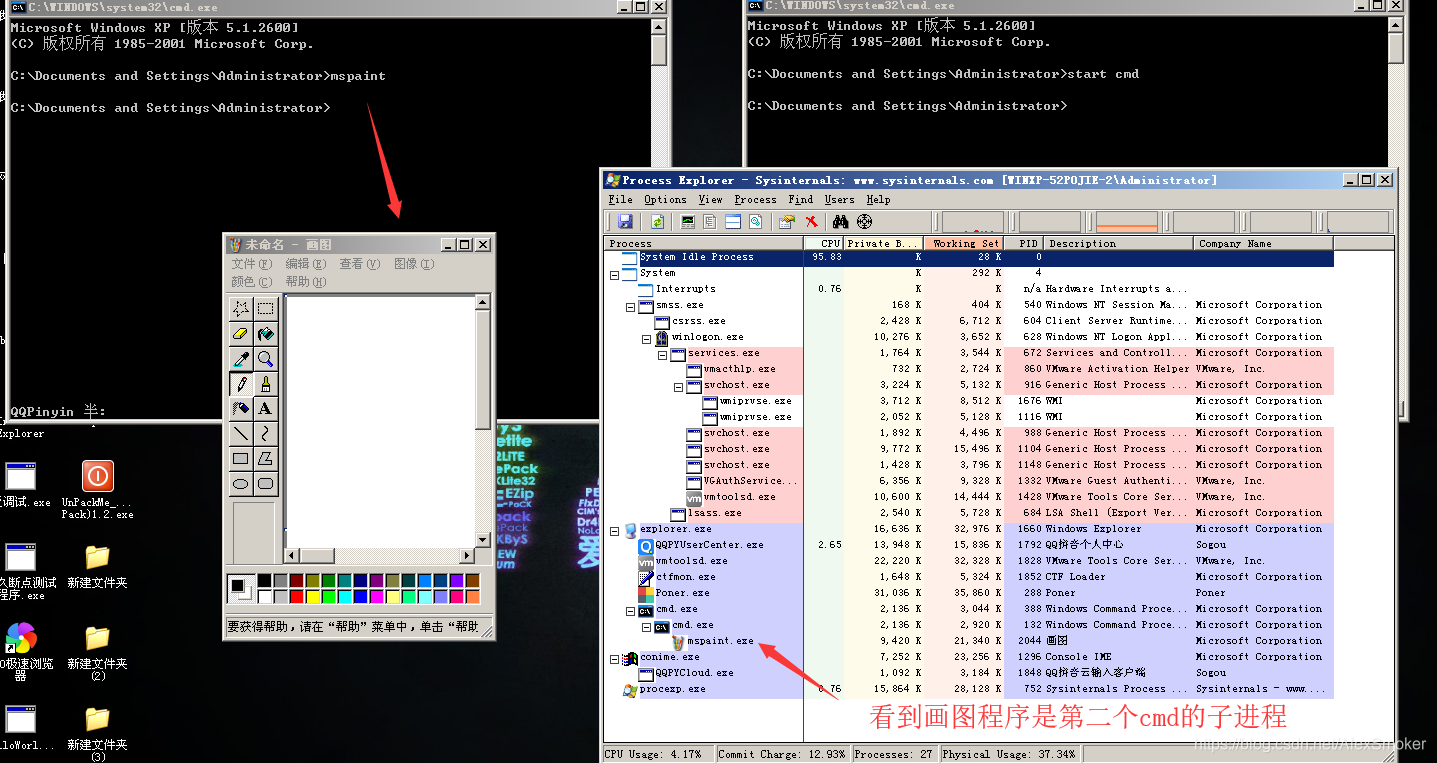
Task: Collapse the conime.exe tree node
Action: (x=614, y=657)
